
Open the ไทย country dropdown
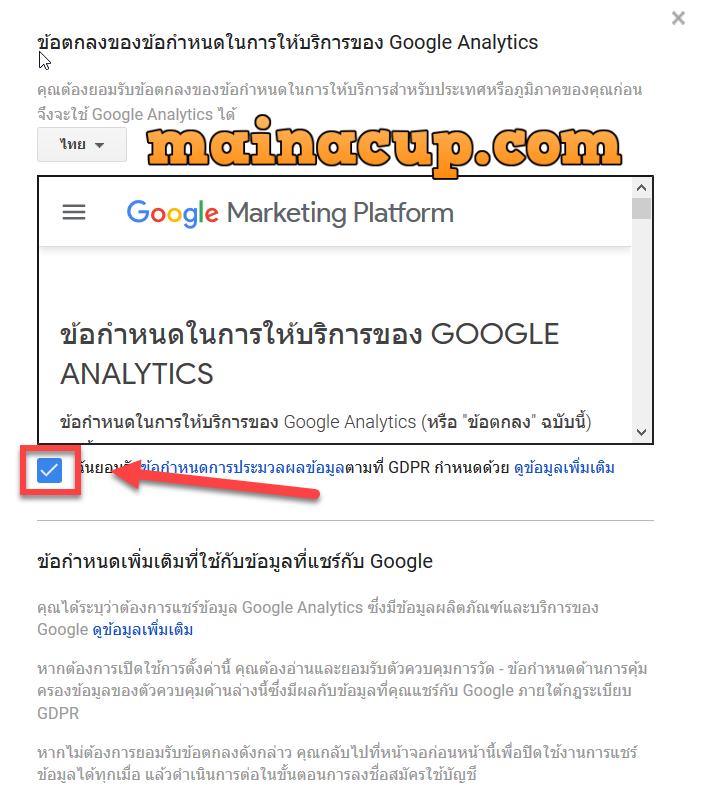point(82,145)
